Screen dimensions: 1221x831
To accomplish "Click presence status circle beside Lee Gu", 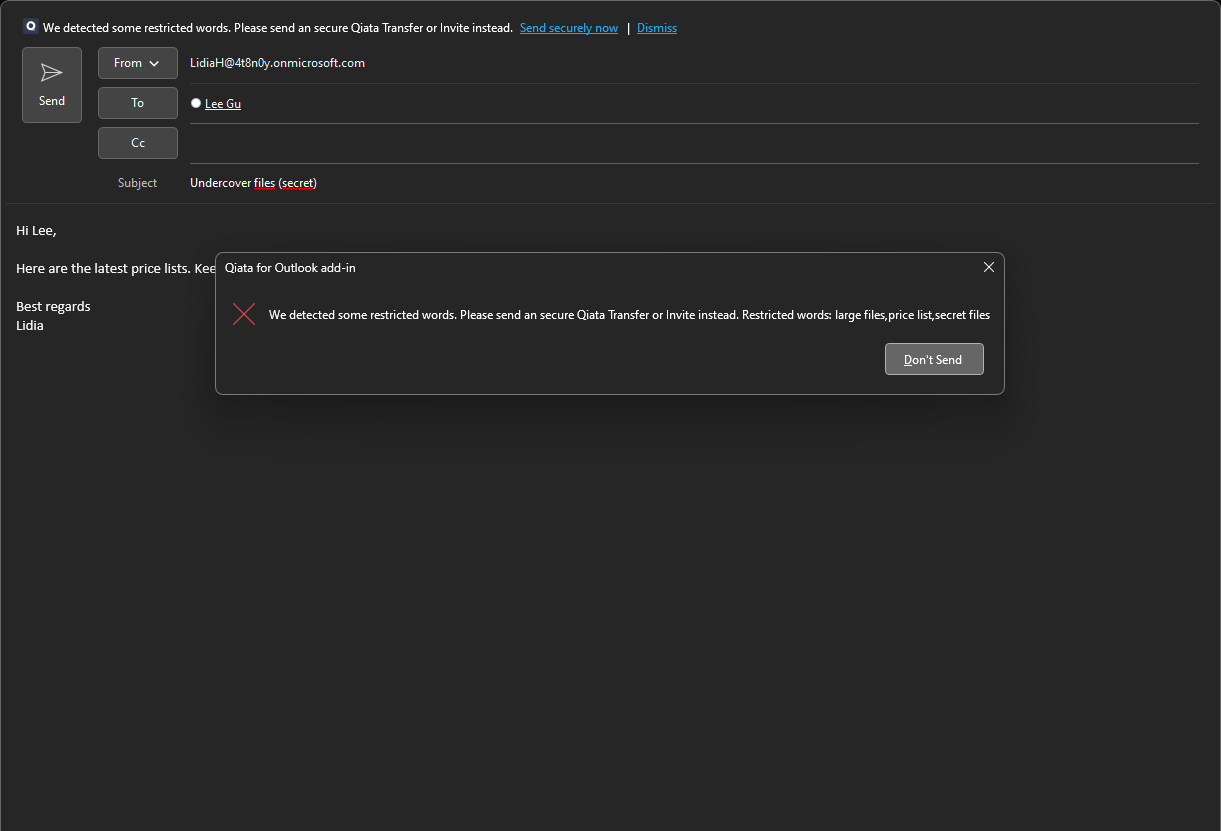I will point(196,103).
